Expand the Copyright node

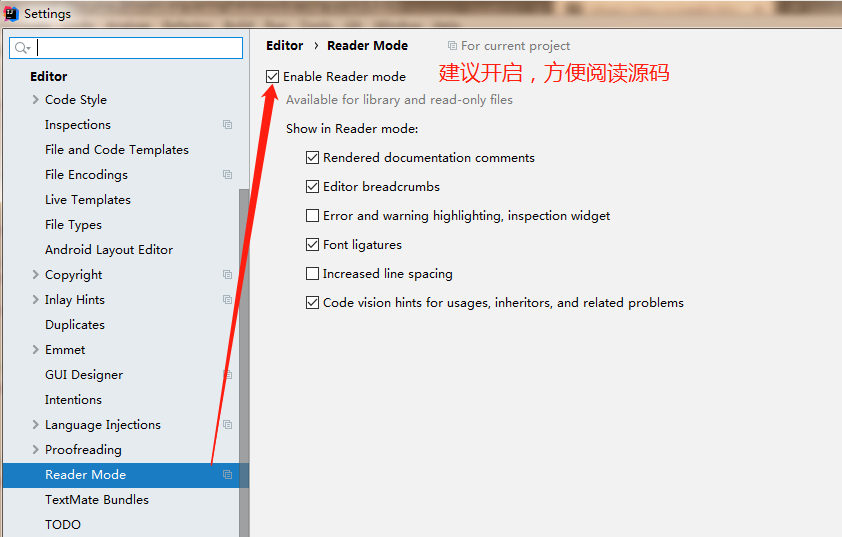click(35, 274)
